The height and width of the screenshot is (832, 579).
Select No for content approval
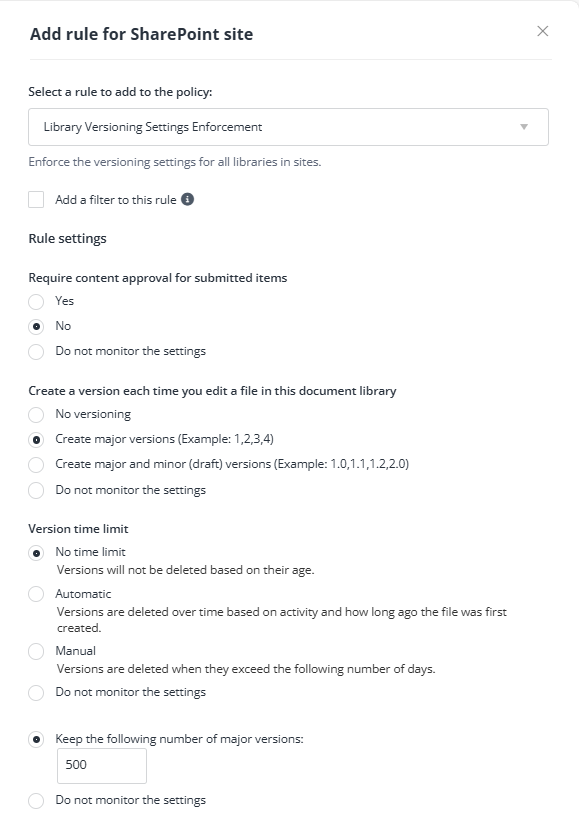click(36, 326)
